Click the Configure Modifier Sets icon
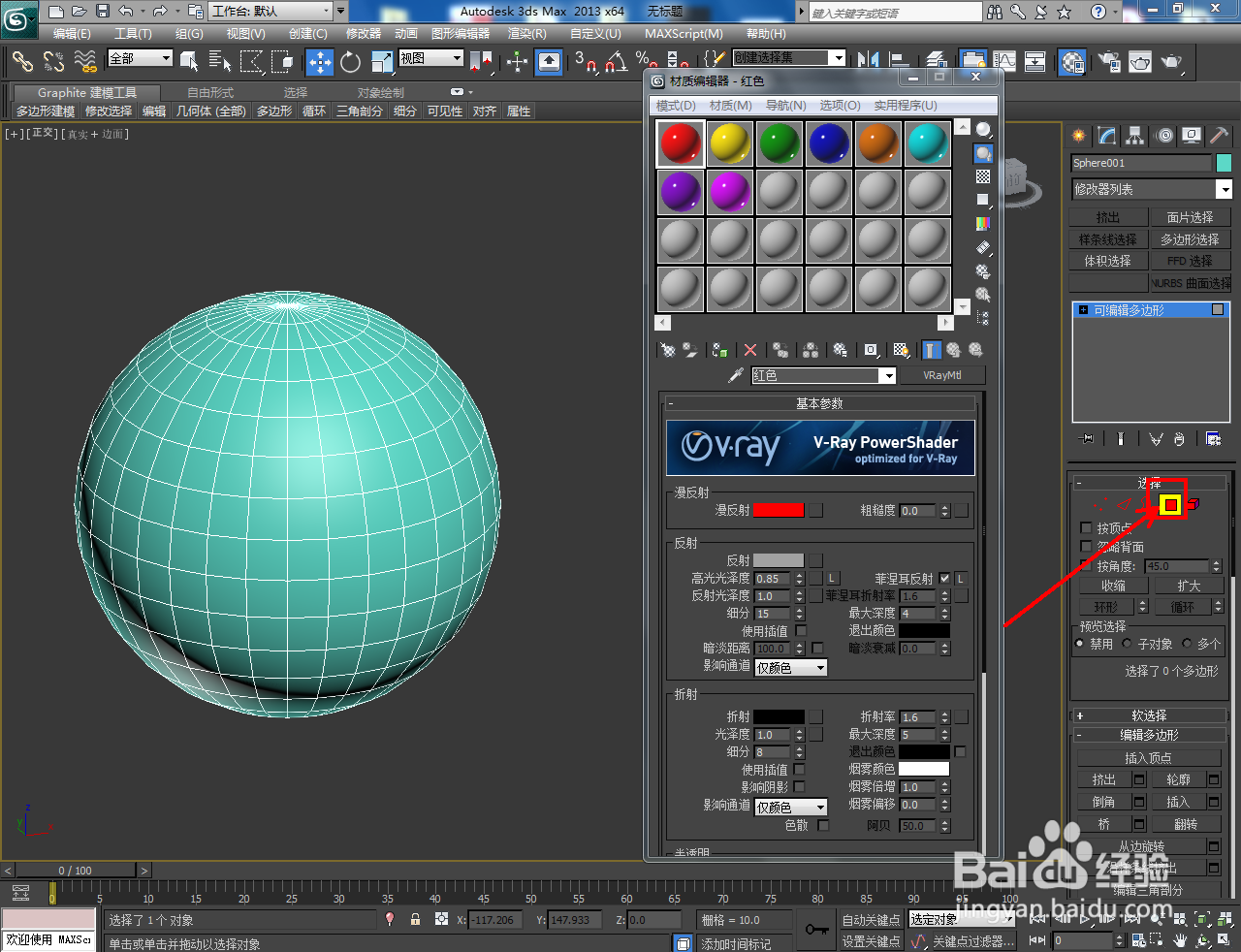Image resolution: width=1241 pixels, height=952 pixels. tap(1213, 439)
